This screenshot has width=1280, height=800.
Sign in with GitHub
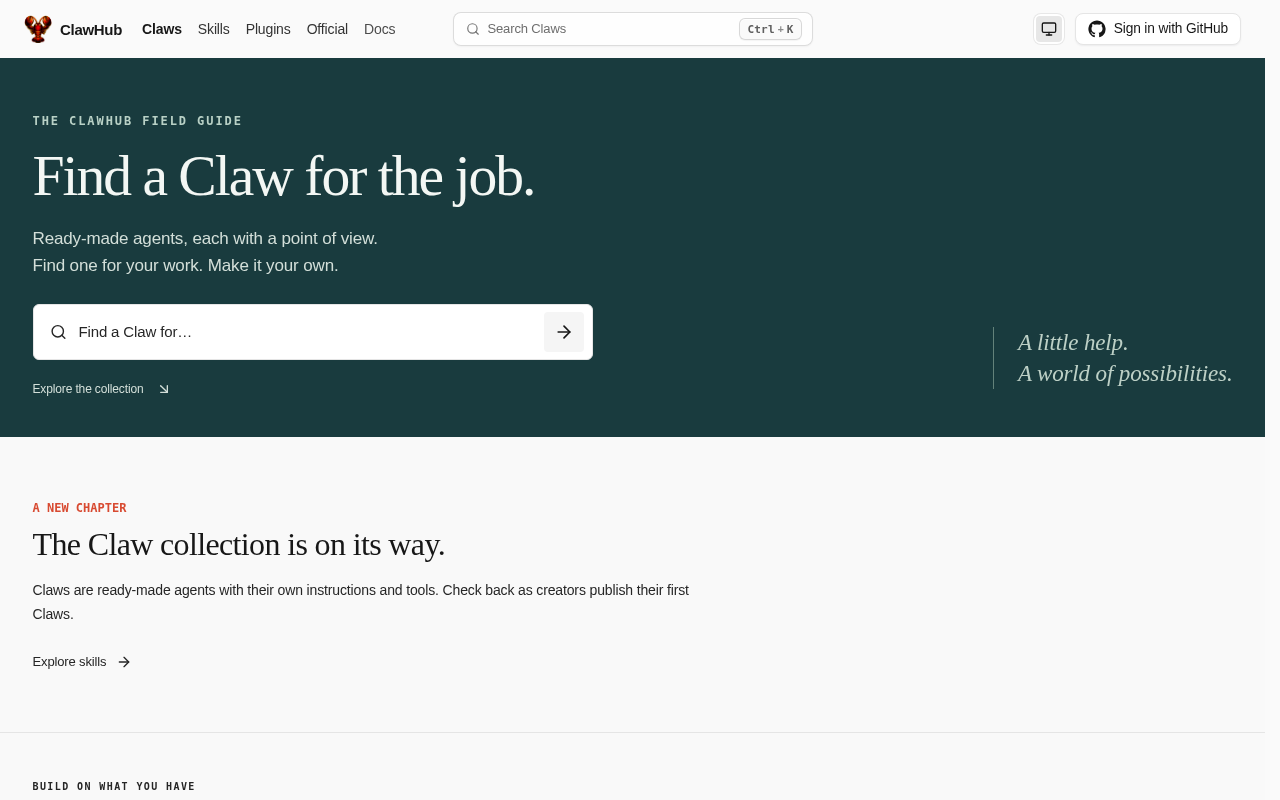click(1158, 29)
